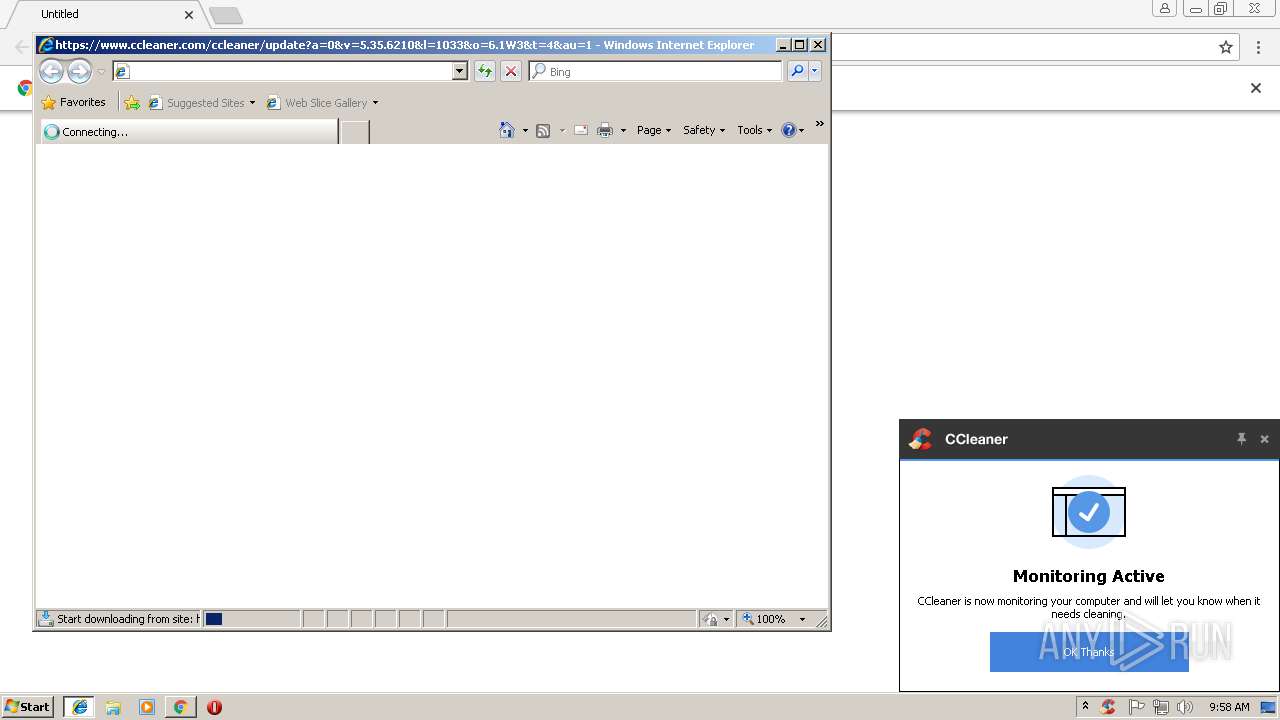Open a new Chrome tab
This screenshot has height=720, width=1280.
[x=226, y=15]
